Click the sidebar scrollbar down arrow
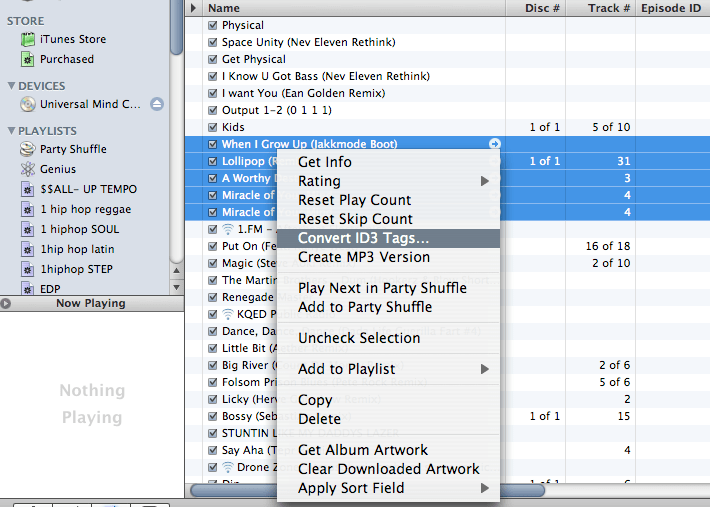 (177, 287)
